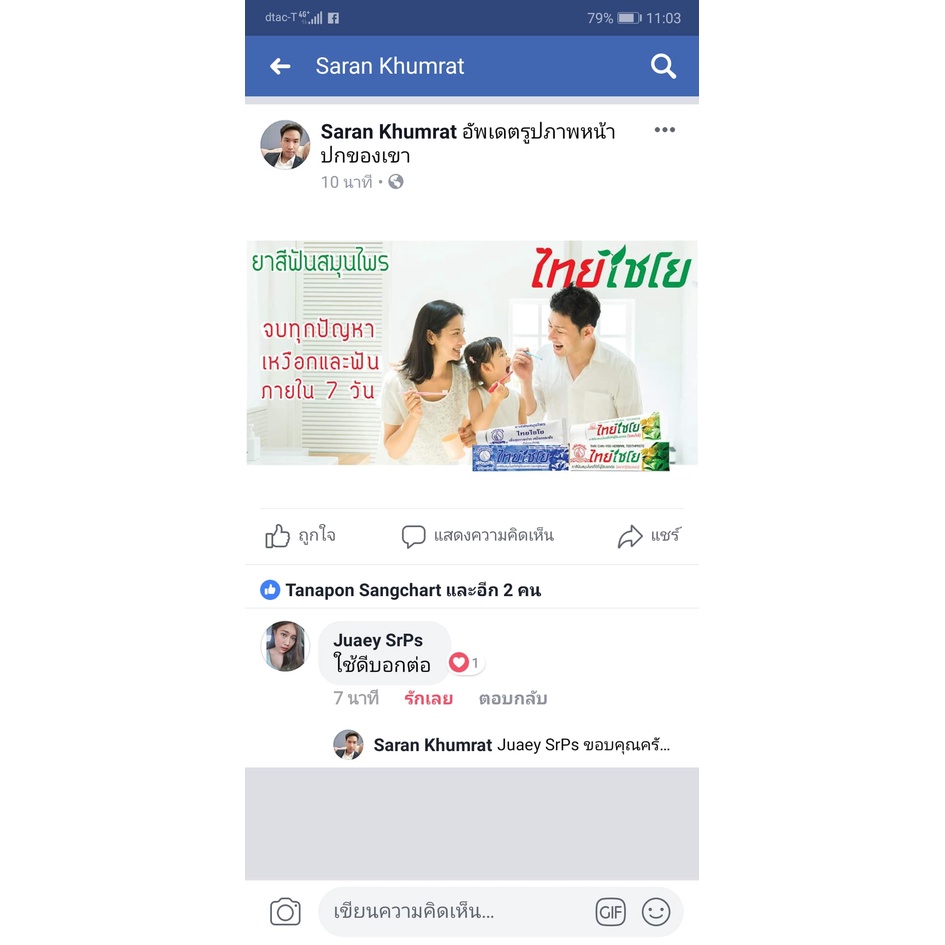
Task: Toggle the red รักเลย reaction on comment
Action: point(429,699)
